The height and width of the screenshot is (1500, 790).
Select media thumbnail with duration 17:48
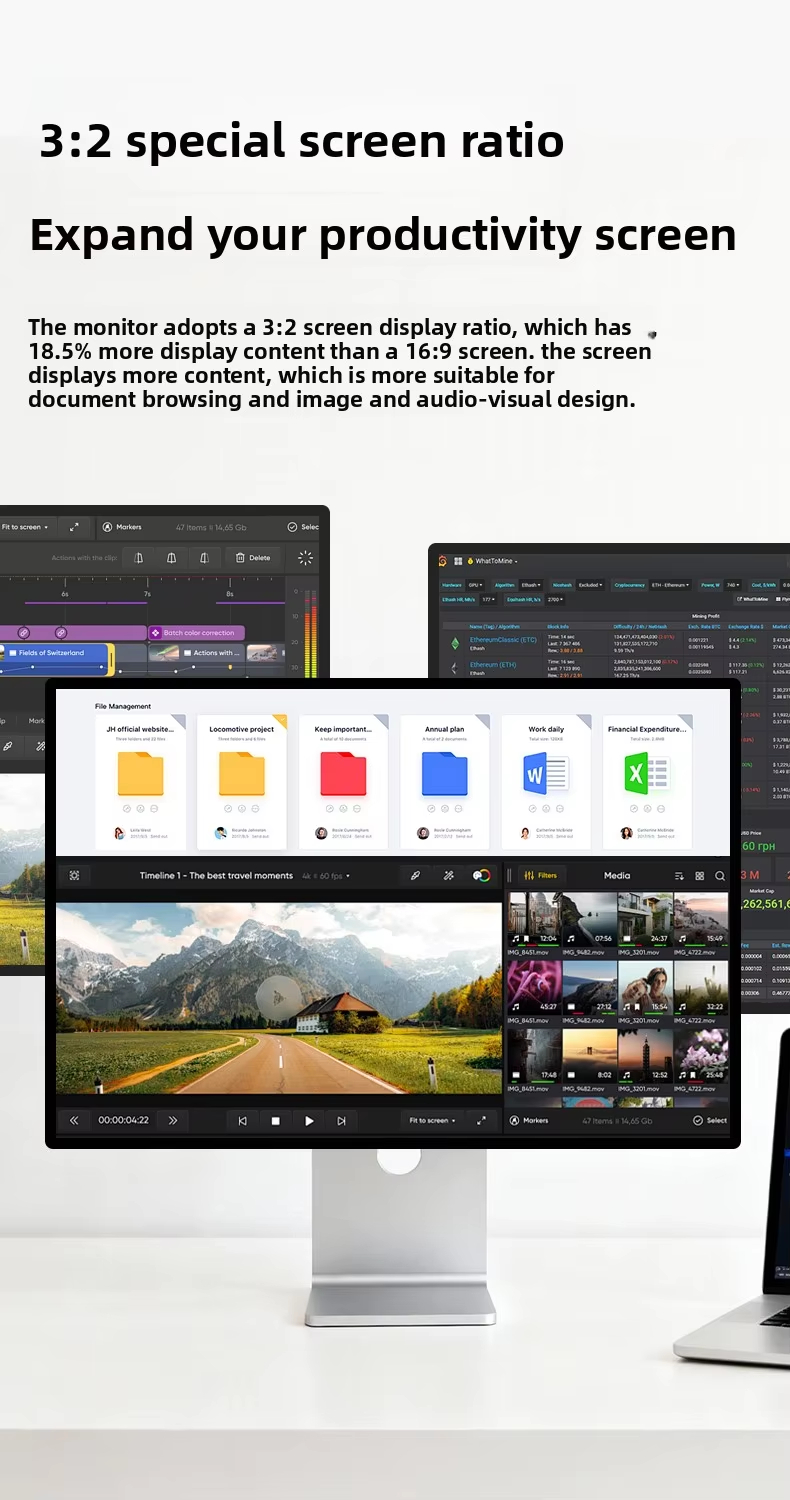[x=533, y=1055]
